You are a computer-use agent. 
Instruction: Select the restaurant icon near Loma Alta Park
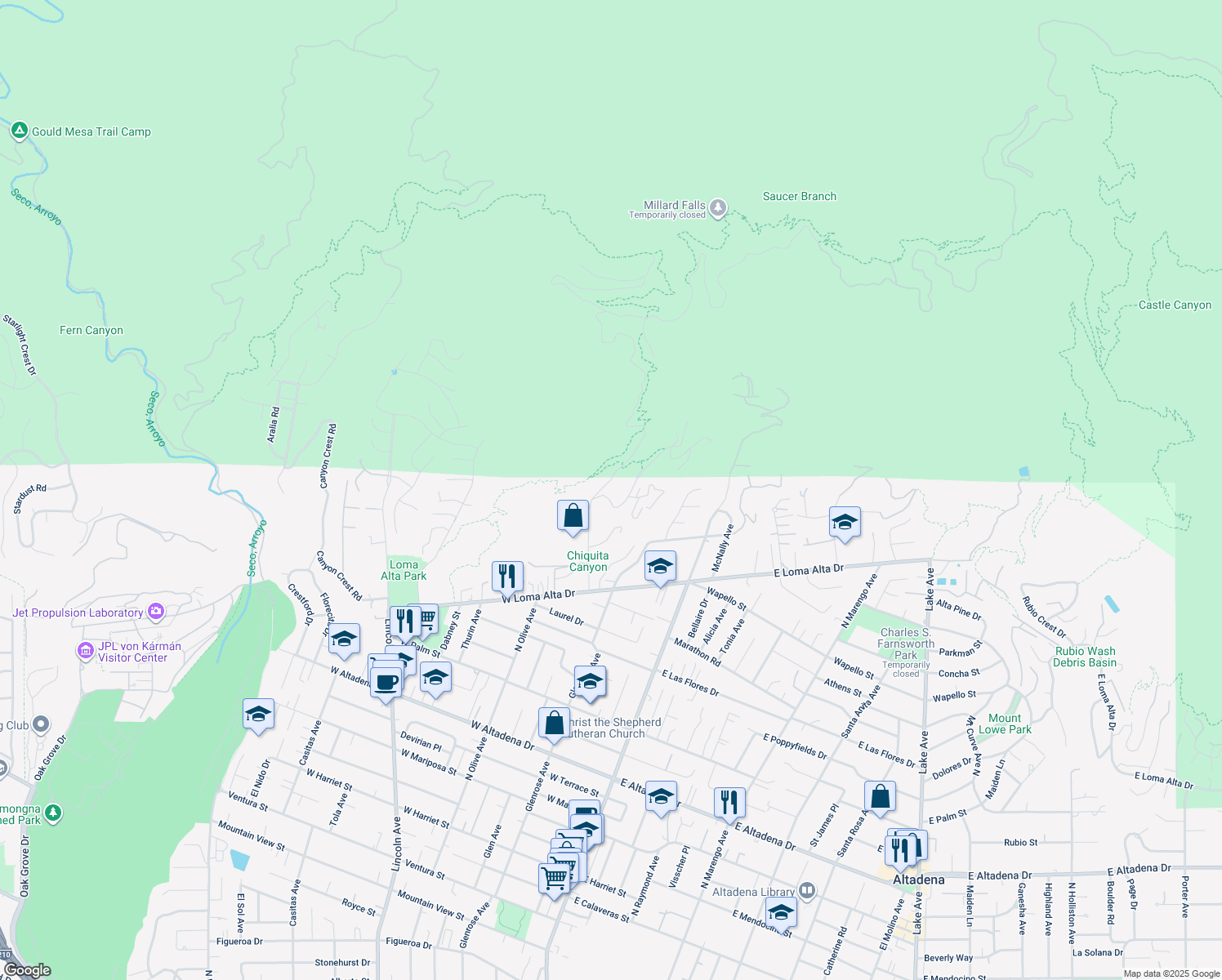click(x=506, y=574)
